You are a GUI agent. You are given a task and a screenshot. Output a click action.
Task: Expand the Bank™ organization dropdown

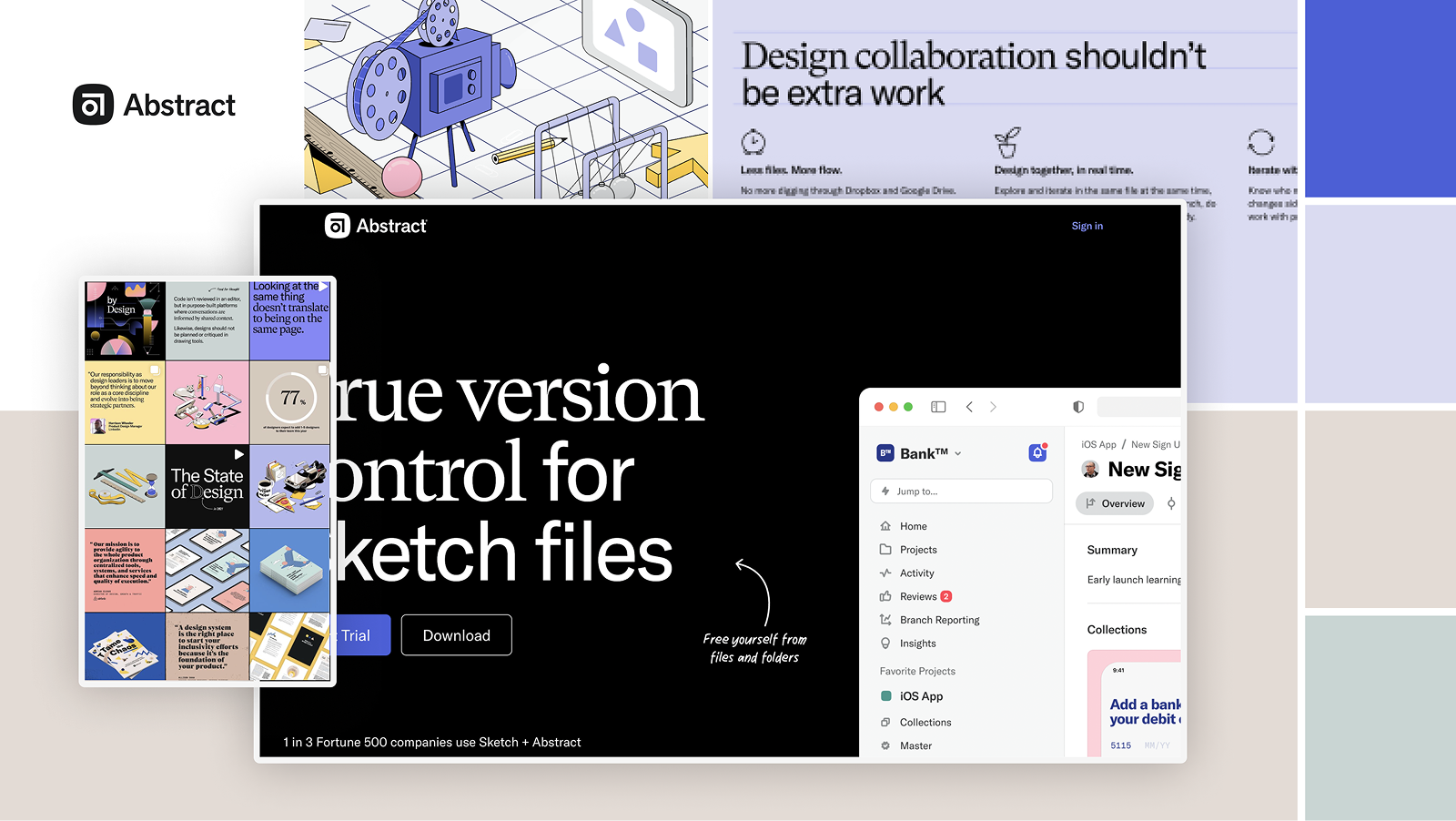(957, 453)
